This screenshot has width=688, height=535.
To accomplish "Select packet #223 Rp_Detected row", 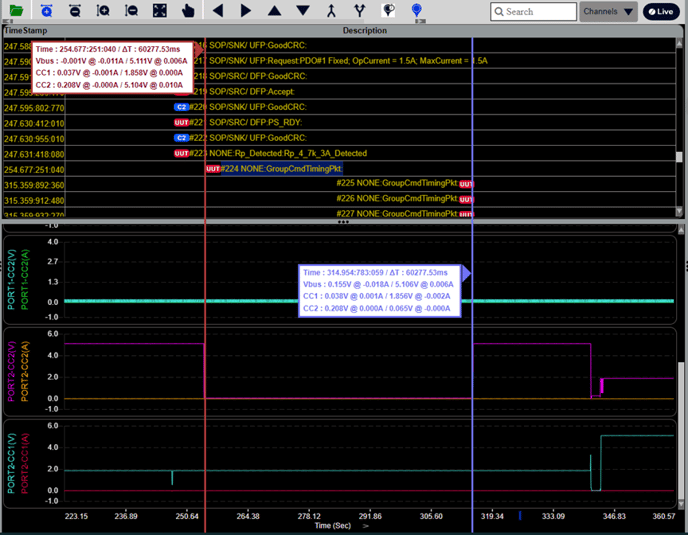I will click(x=340, y=153).
